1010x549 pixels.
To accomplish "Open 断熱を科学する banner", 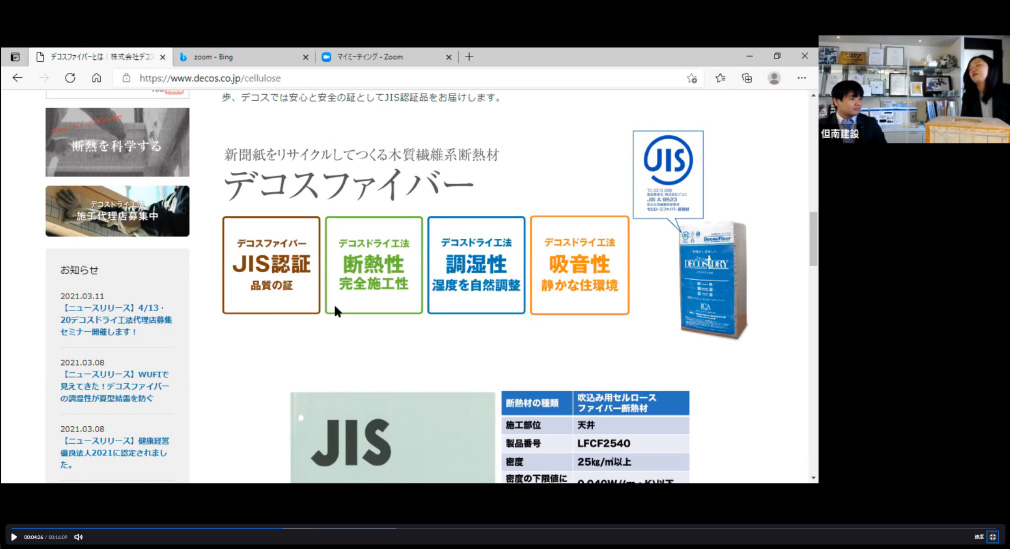I will [117, 142].
